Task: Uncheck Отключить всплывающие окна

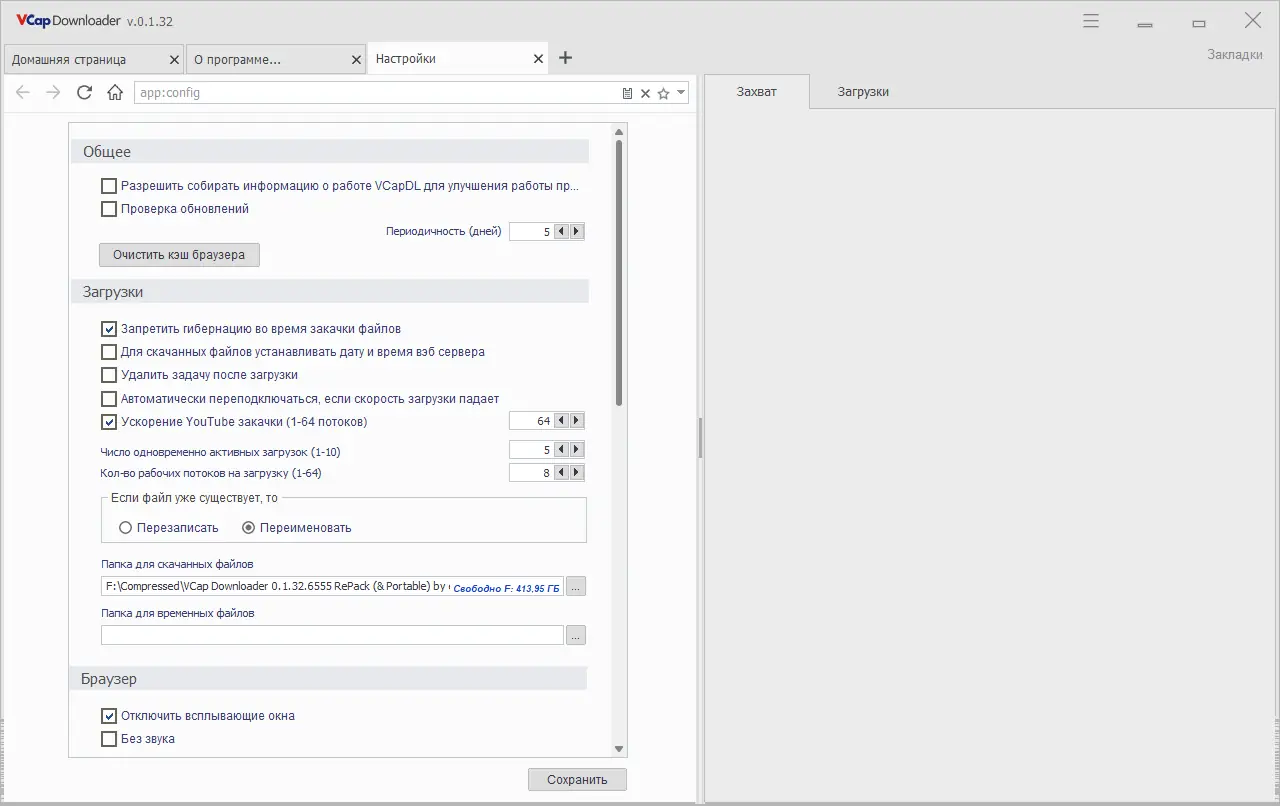Action: (x=109, y=716)
